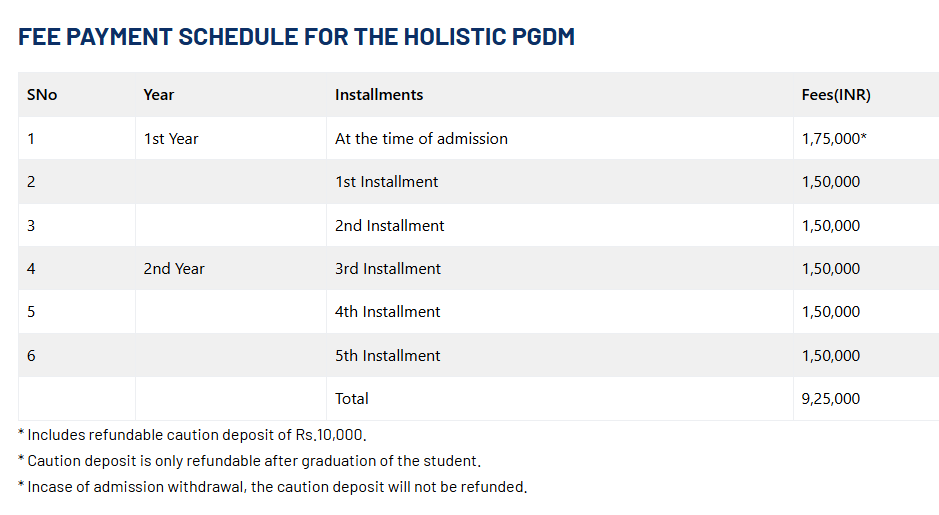Select the "1st Installment" cell
Image resolution: width=939 pixels, height=515 pixels.
pyautogui.click(x=387, y=182)
